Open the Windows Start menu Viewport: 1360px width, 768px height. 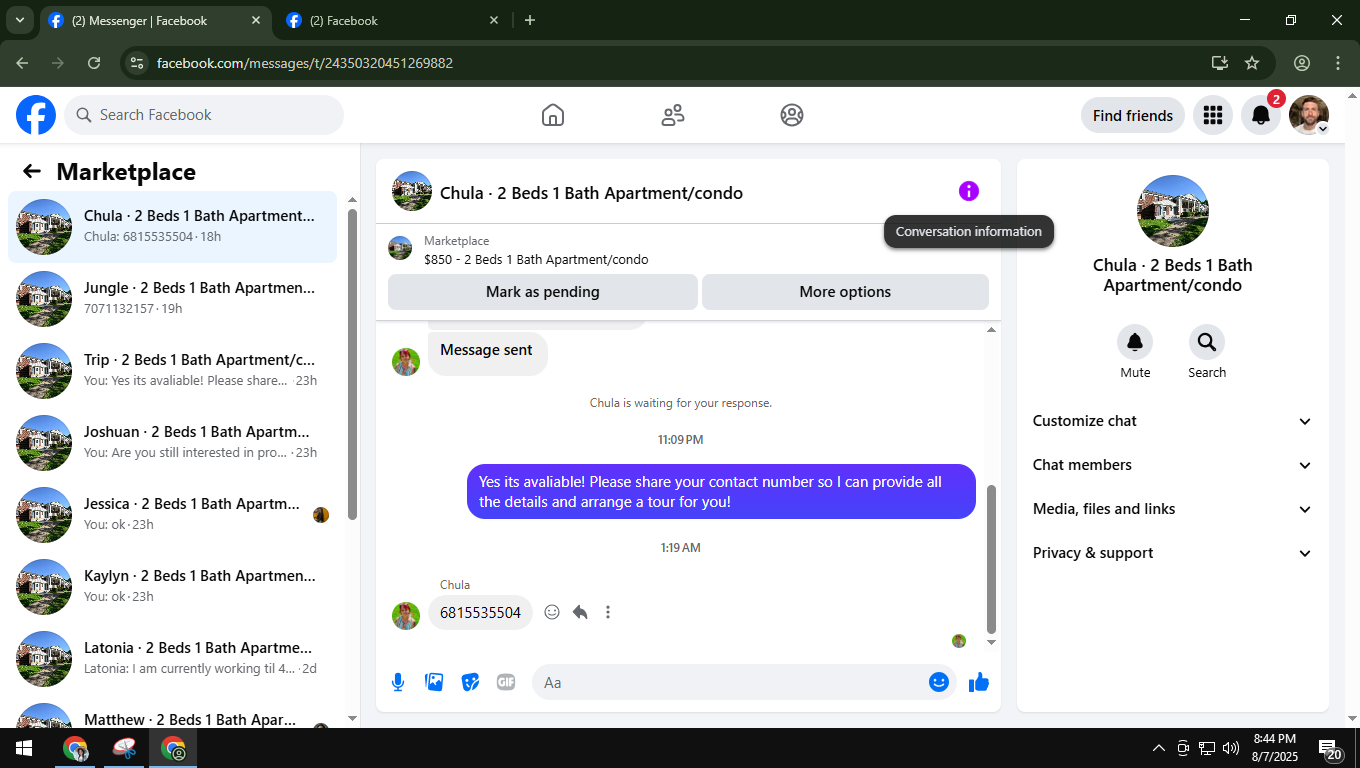[24, 748]
